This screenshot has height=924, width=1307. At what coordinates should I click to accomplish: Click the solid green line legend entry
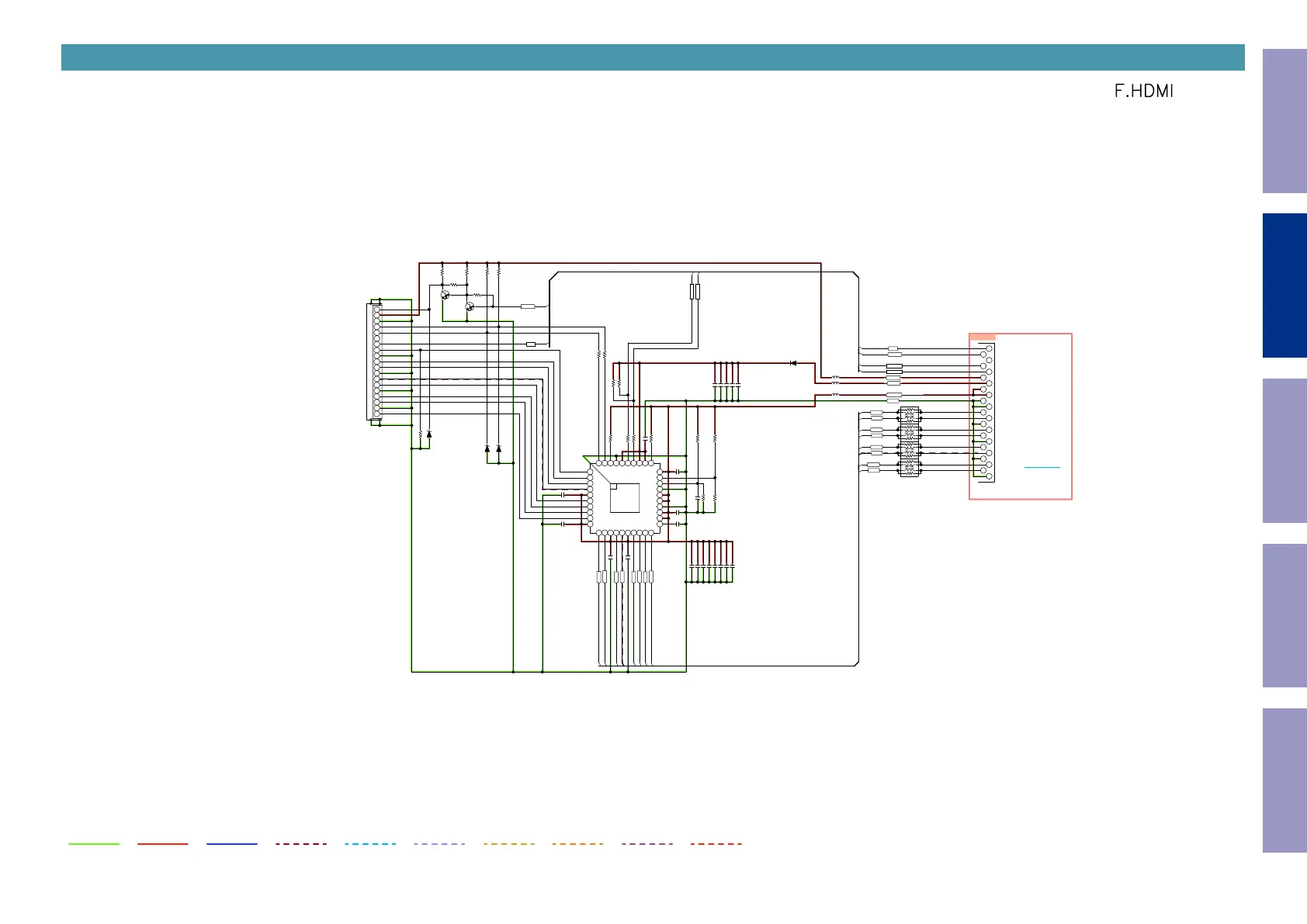point(94,843)
